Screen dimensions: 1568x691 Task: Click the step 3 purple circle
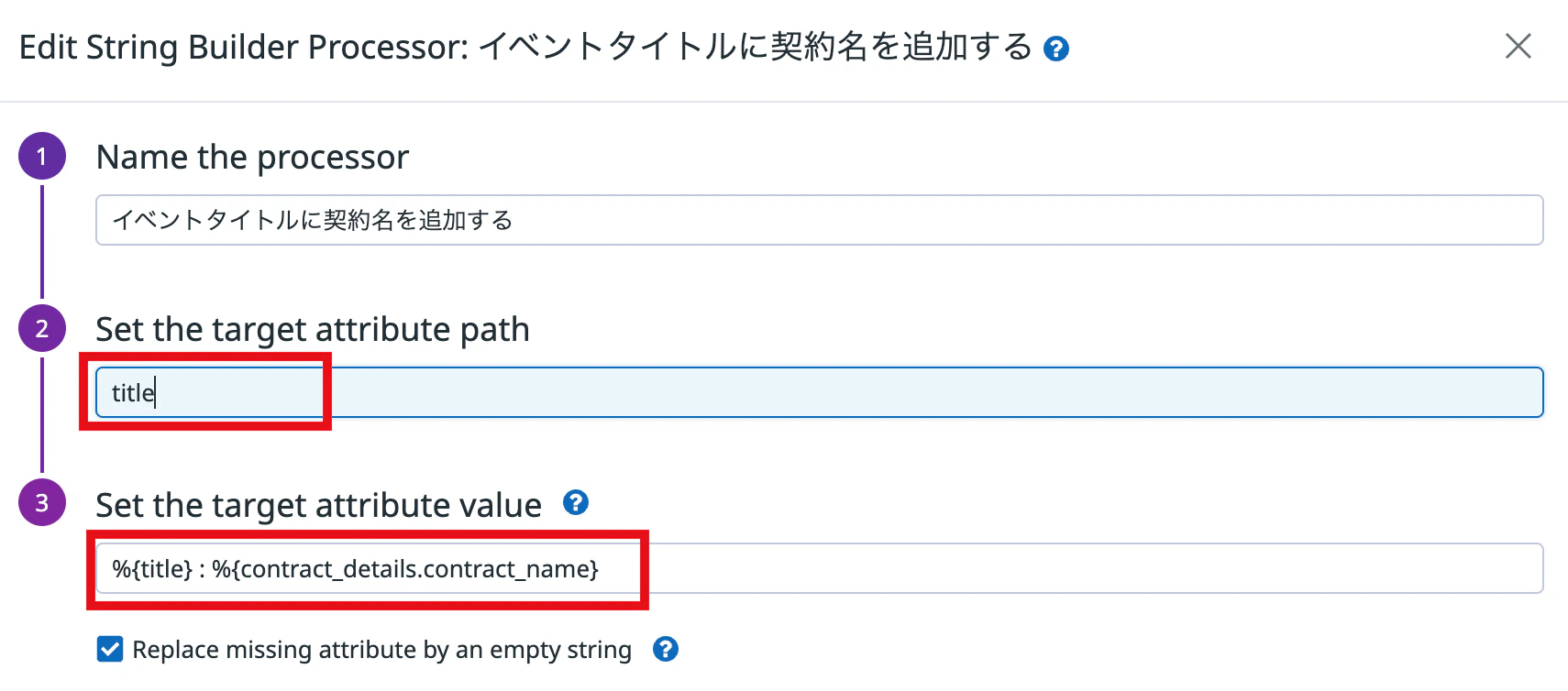(42, 502)
